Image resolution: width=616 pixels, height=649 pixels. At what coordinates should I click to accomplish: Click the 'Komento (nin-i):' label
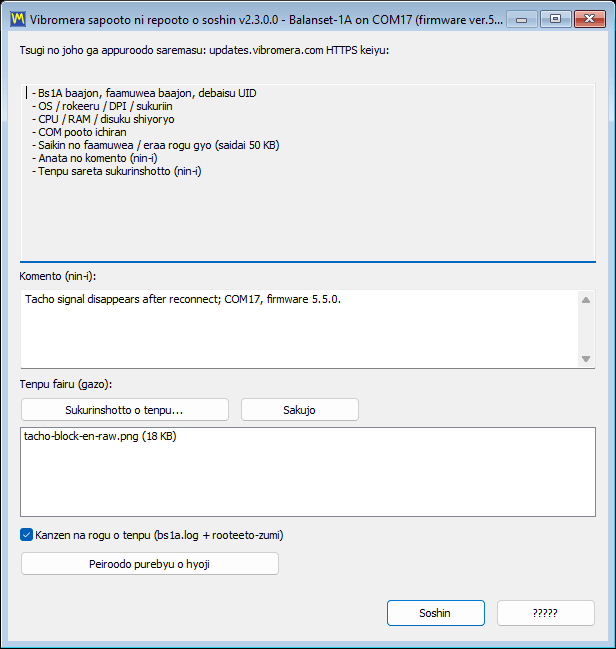tap(58, 276)
